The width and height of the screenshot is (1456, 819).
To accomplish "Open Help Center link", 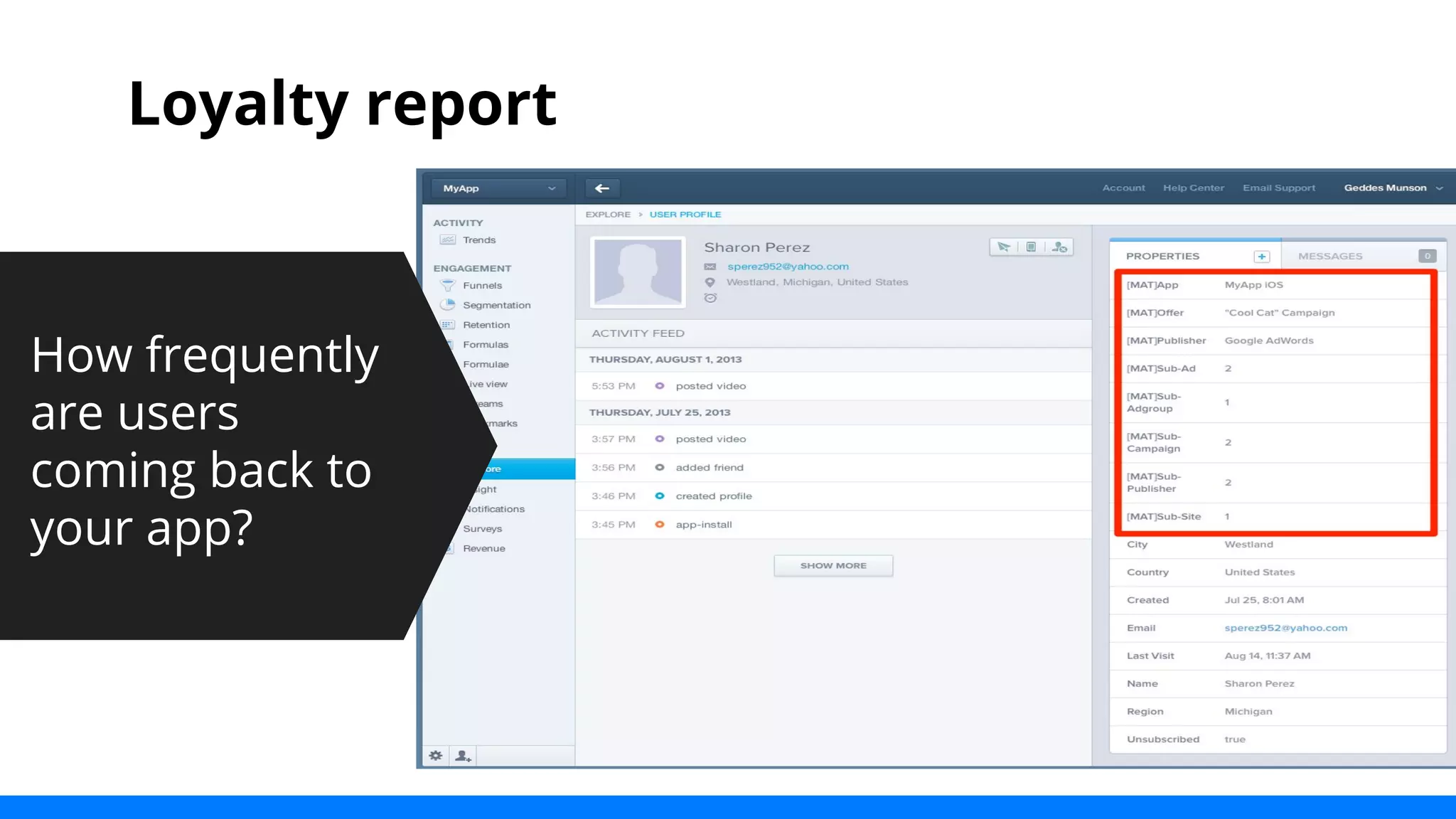I will tap(1194, 188).
